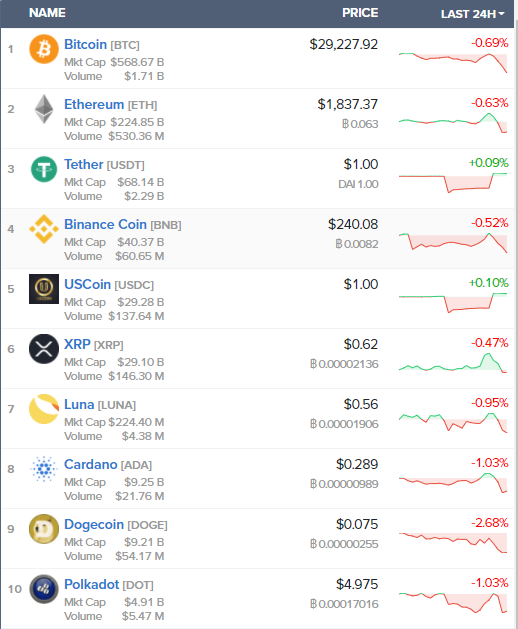Screen dimensions: 518x629
Task: Click the XRP 24h sparkline chart
Action: 453,363
